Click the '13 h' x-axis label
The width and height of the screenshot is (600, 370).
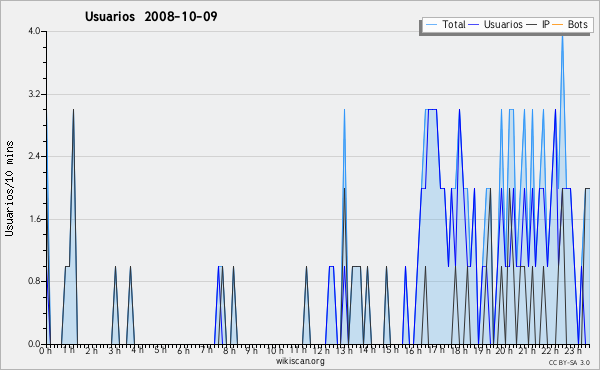click(344, 350)
